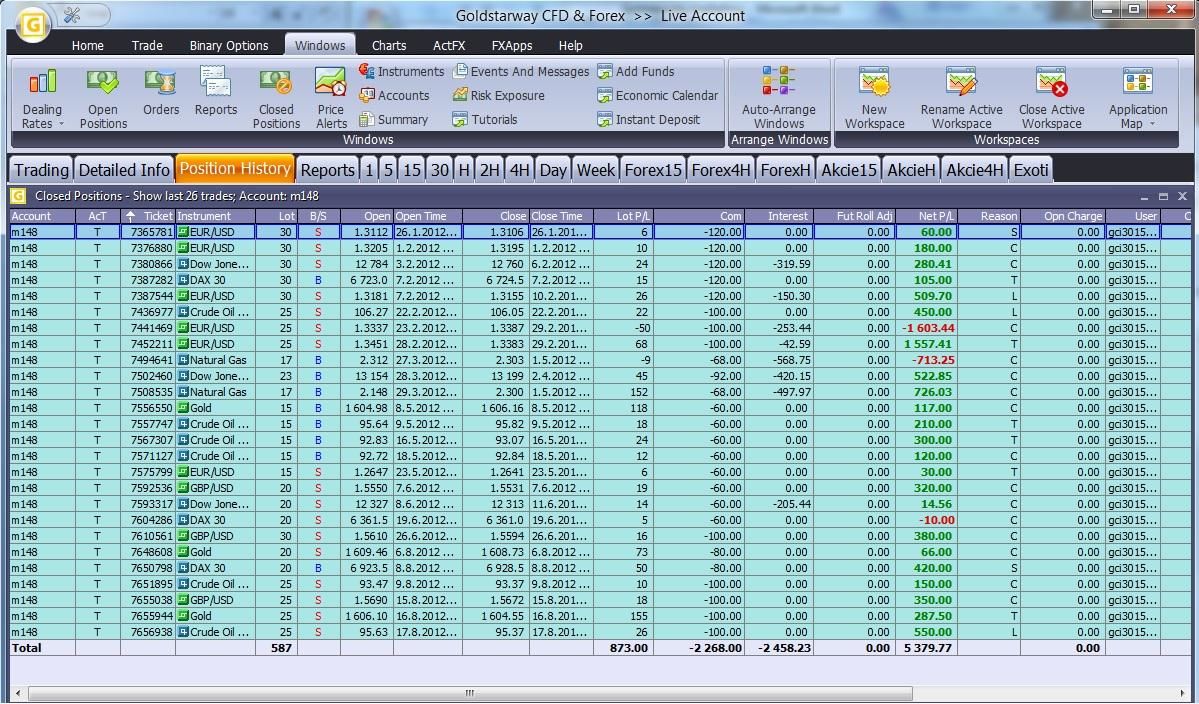Switch to the Detailed Info workspace tab
This screenshot has height=704, width=1199.
pyautogui.click(x=124, y=170)
